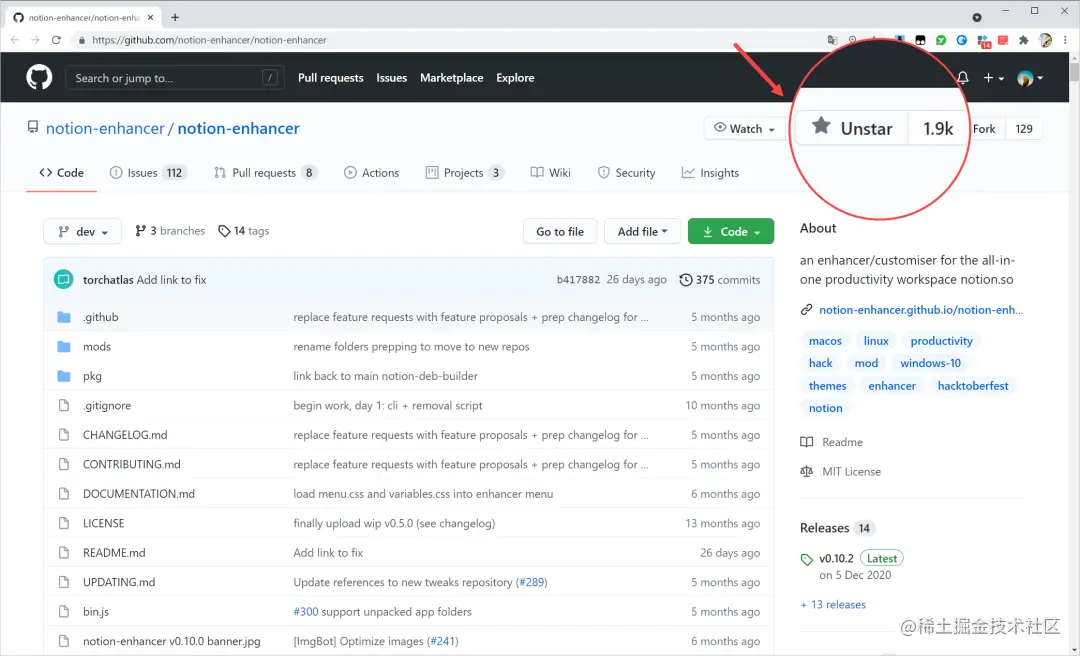Open the LICENSE file

point(103,524)
